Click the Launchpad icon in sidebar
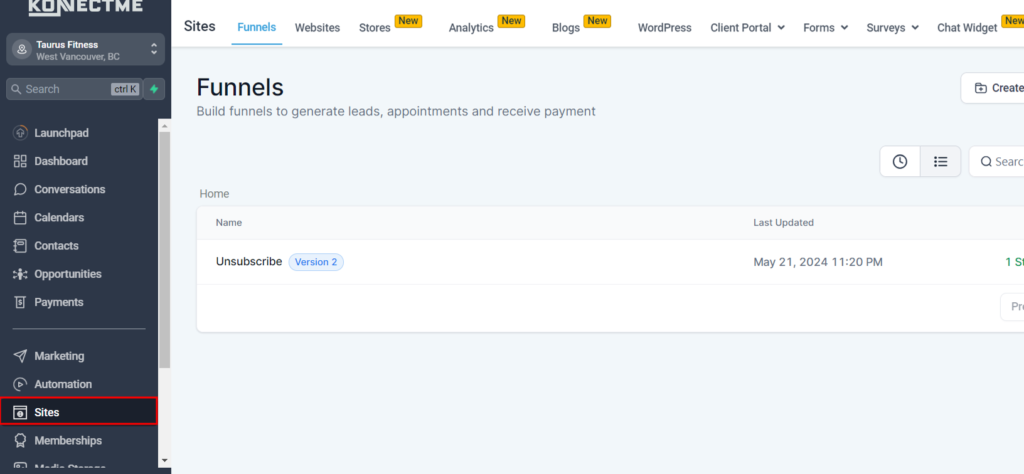Screen dimensions: 1024x474 (20, 133)
